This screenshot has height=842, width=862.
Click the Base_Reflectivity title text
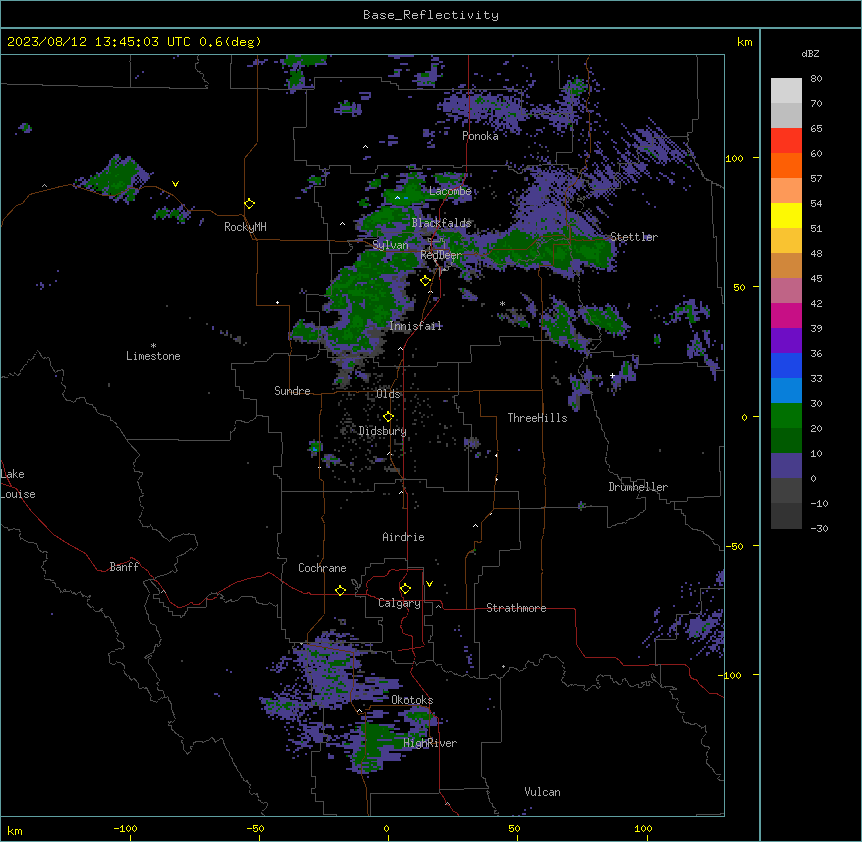(431, 15)
